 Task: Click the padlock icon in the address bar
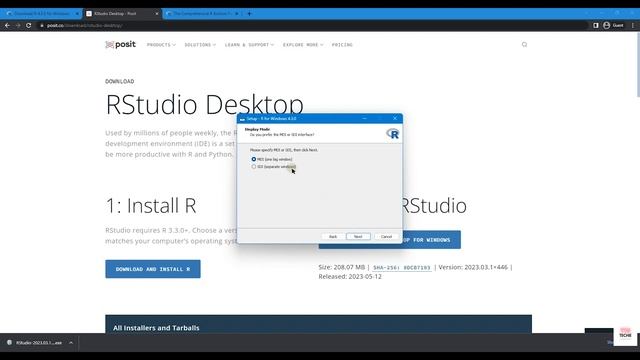(x=42, y=25)
